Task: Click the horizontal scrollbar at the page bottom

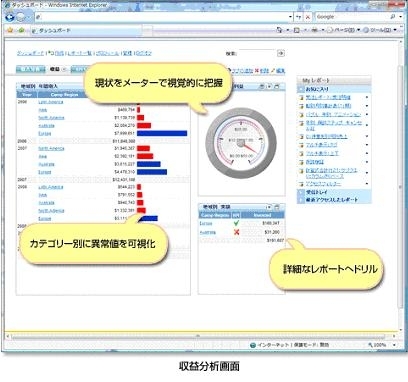Action: tap(200, 336)
